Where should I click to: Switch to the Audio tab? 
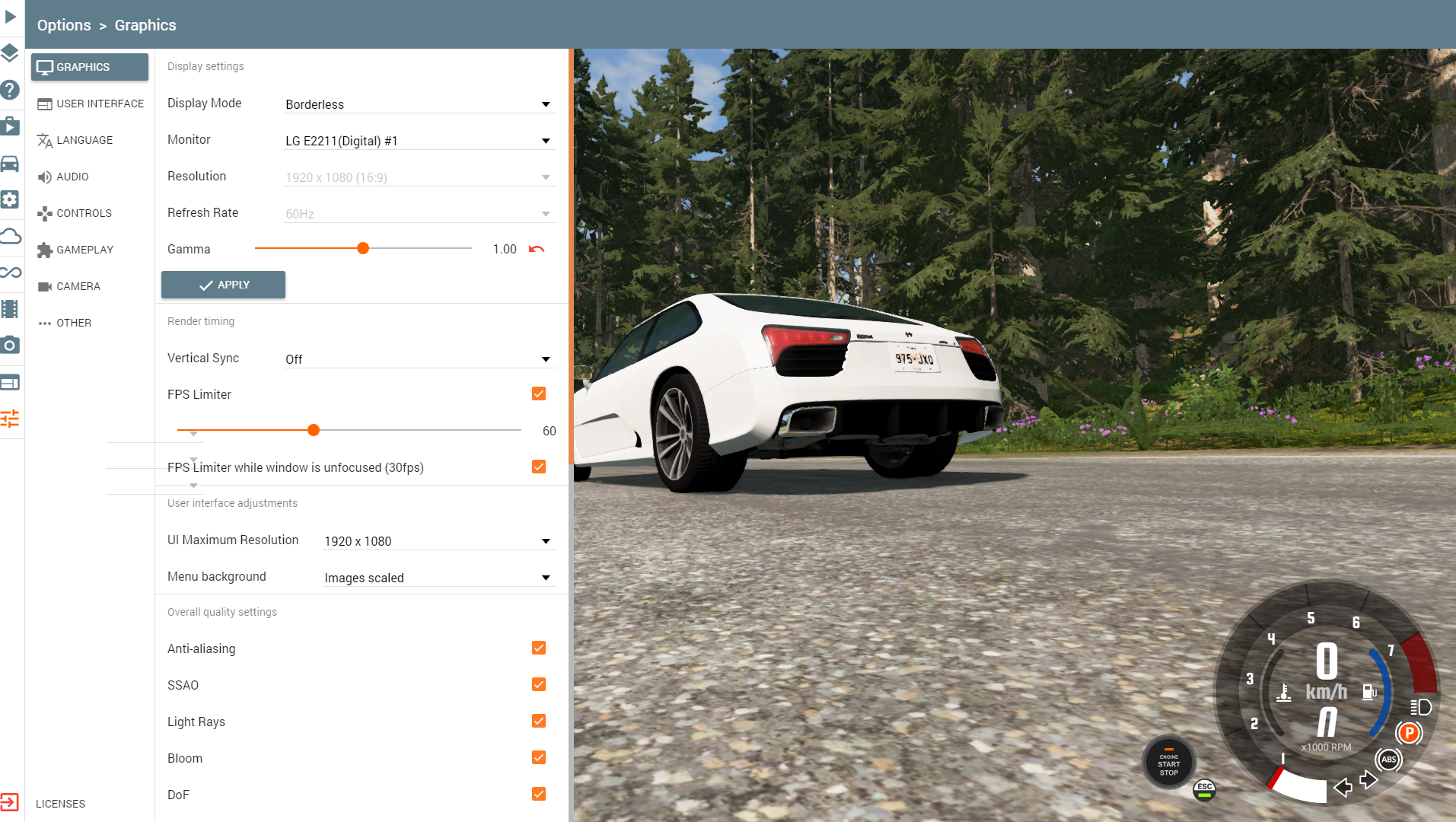point(90,177)
